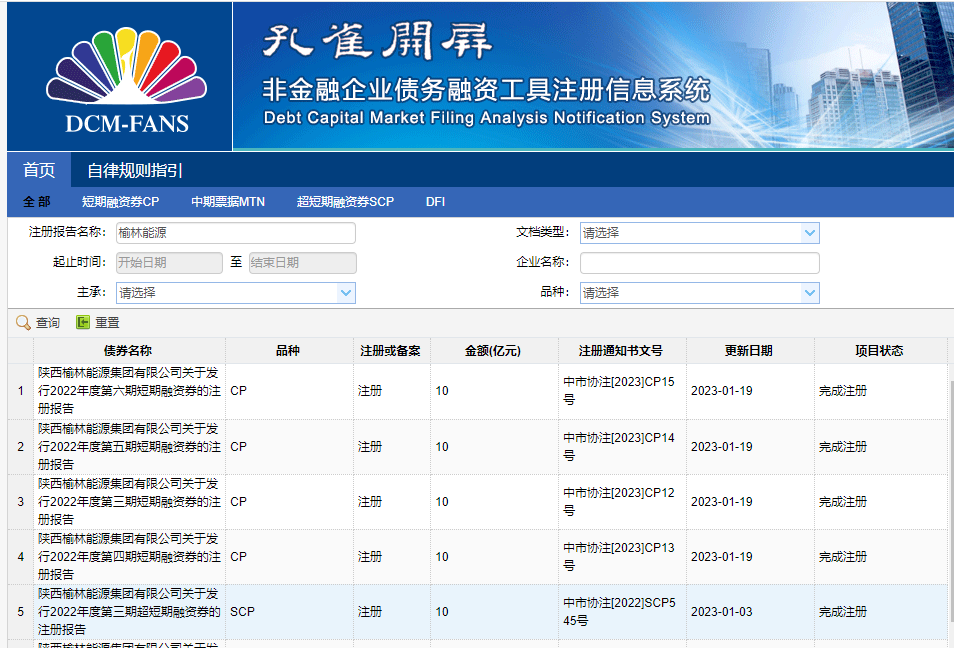The width and height of the screenshot is (954, 648).
Task: Open the DFI tab
Action: [x=435, y=202]
